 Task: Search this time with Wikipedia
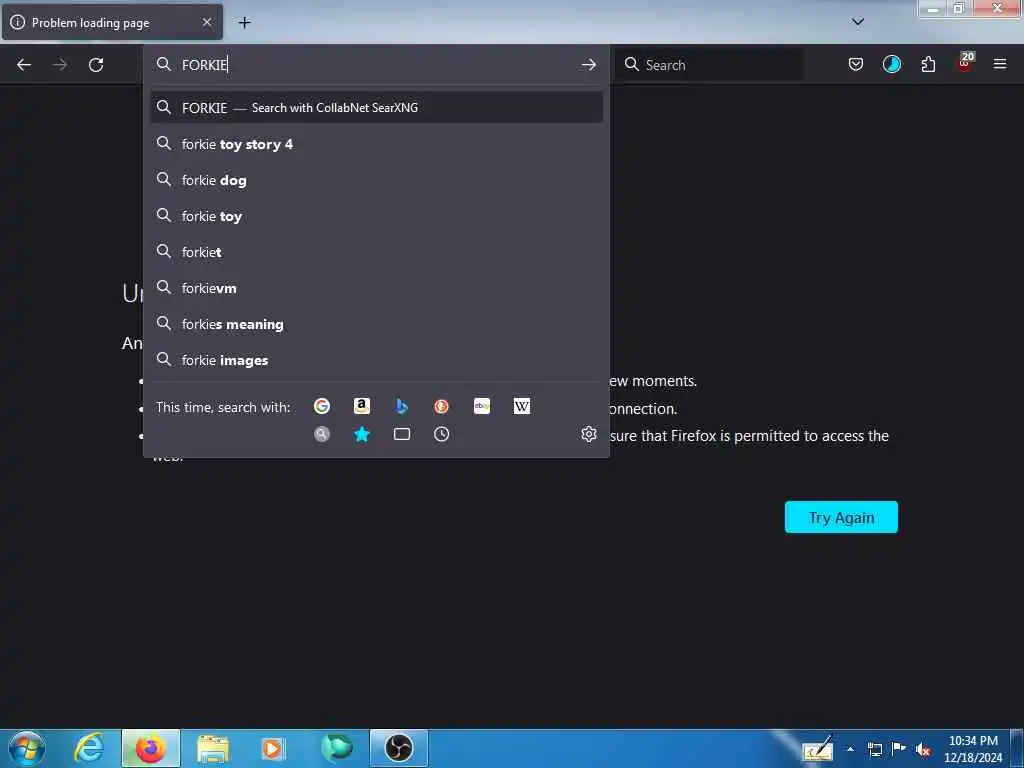[522, 406]
